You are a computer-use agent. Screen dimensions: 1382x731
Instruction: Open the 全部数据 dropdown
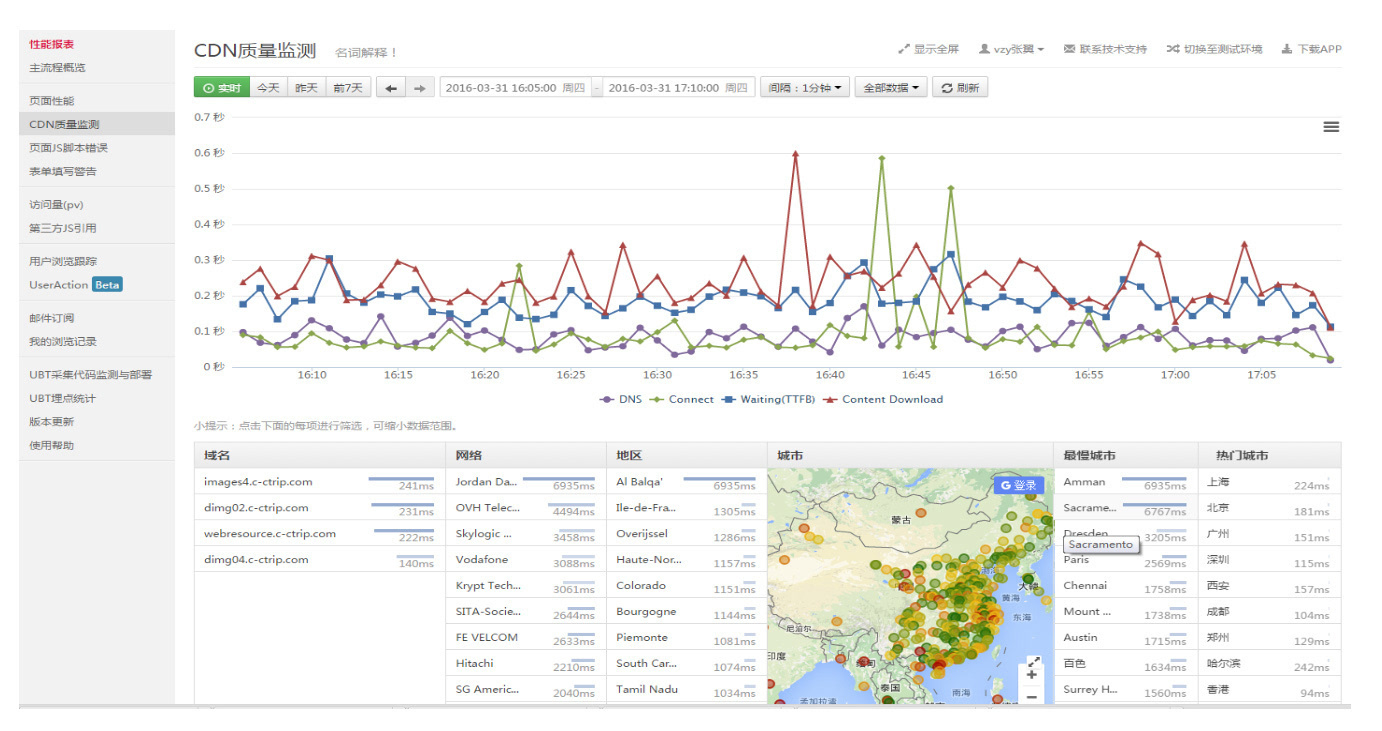tap(891, 88)
